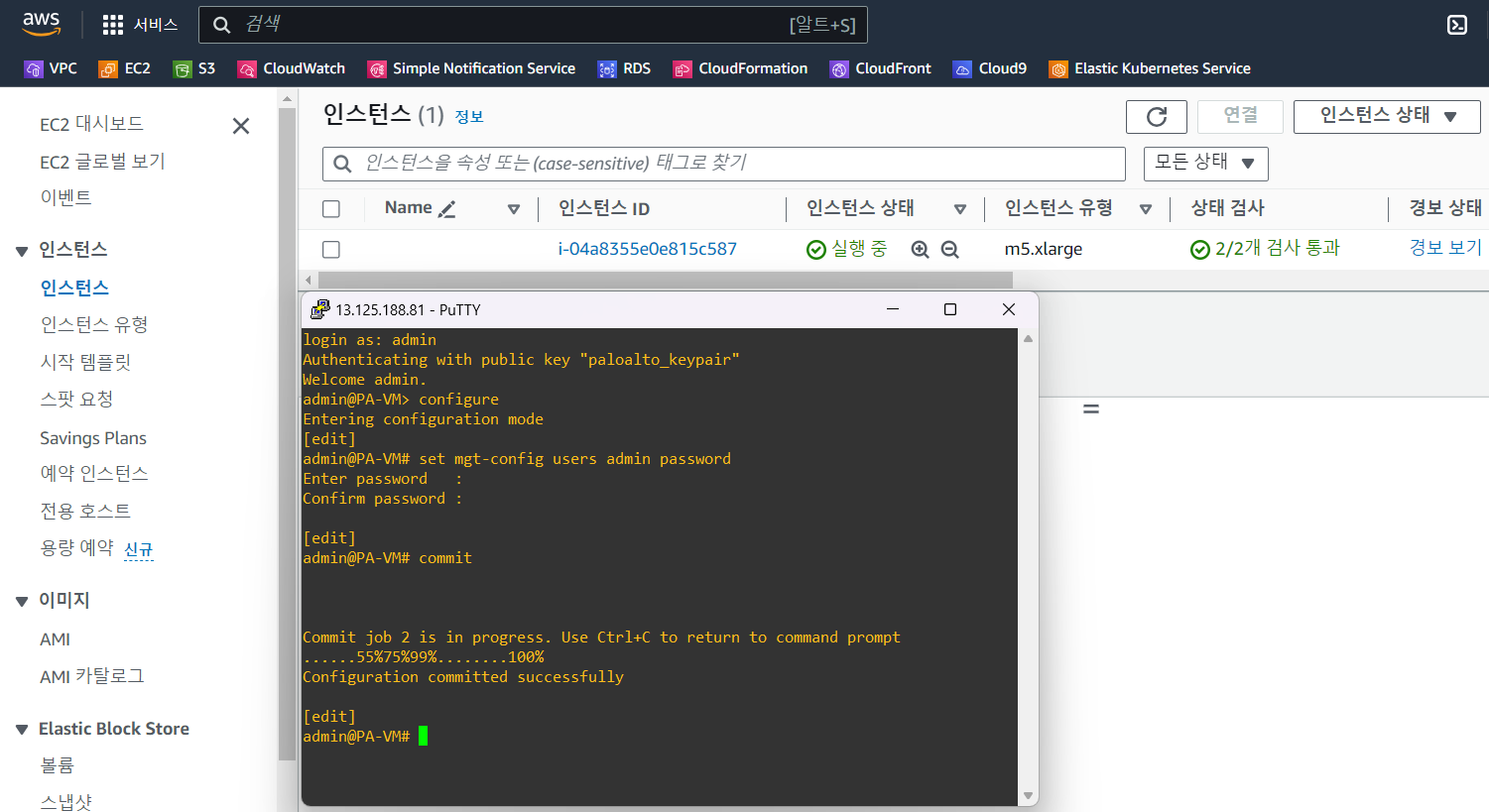Open 시작 템플릿 in sidebar
This screenshot has width=1489, height=812.
coord(85,362)
